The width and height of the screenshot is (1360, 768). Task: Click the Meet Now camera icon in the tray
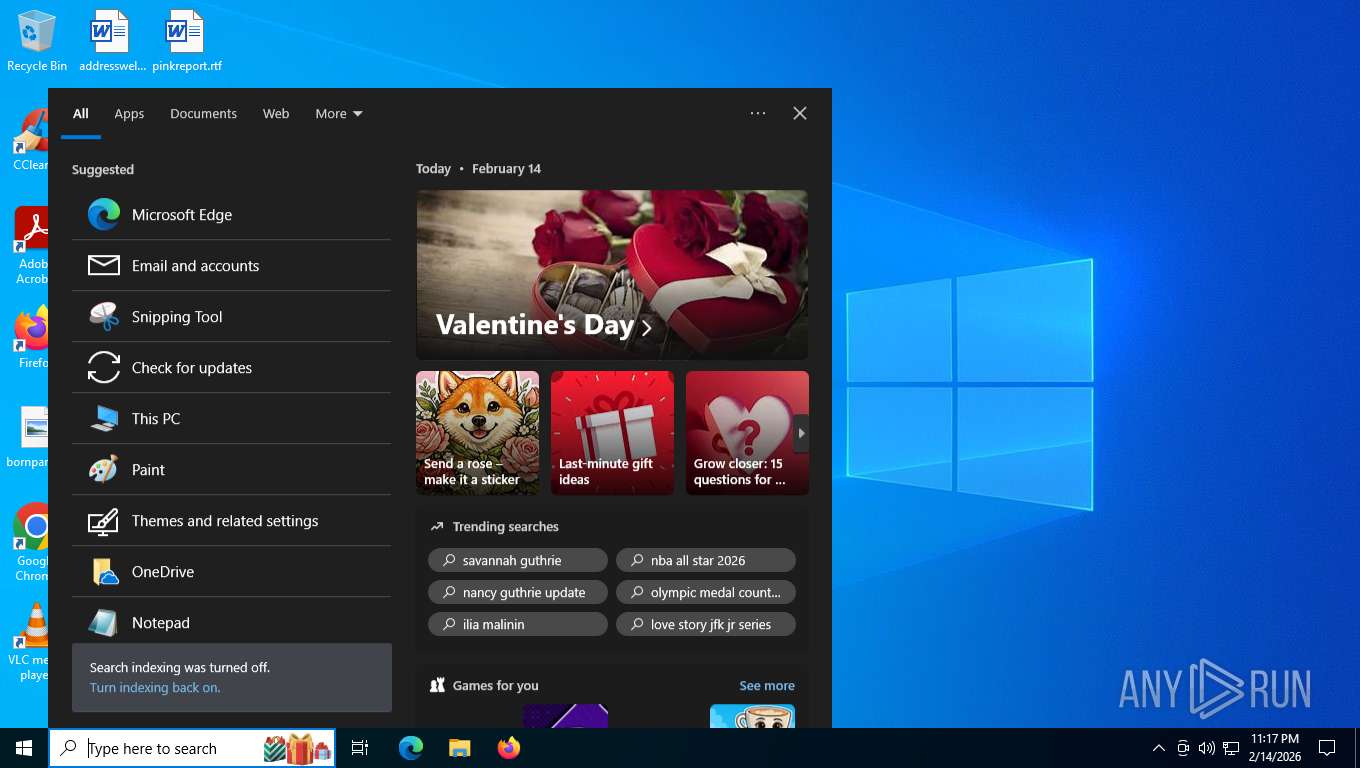(x=1183, y=748)
